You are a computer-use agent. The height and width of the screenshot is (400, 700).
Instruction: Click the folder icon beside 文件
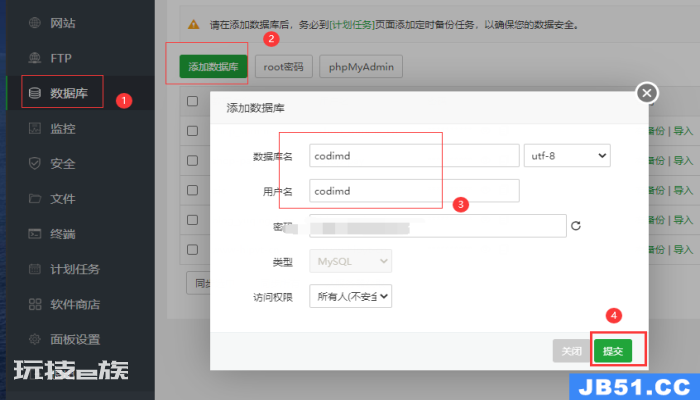point(35,198)
